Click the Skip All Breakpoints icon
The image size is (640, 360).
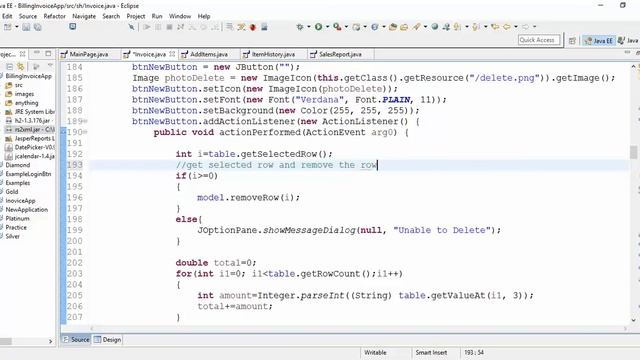point(131,27)
